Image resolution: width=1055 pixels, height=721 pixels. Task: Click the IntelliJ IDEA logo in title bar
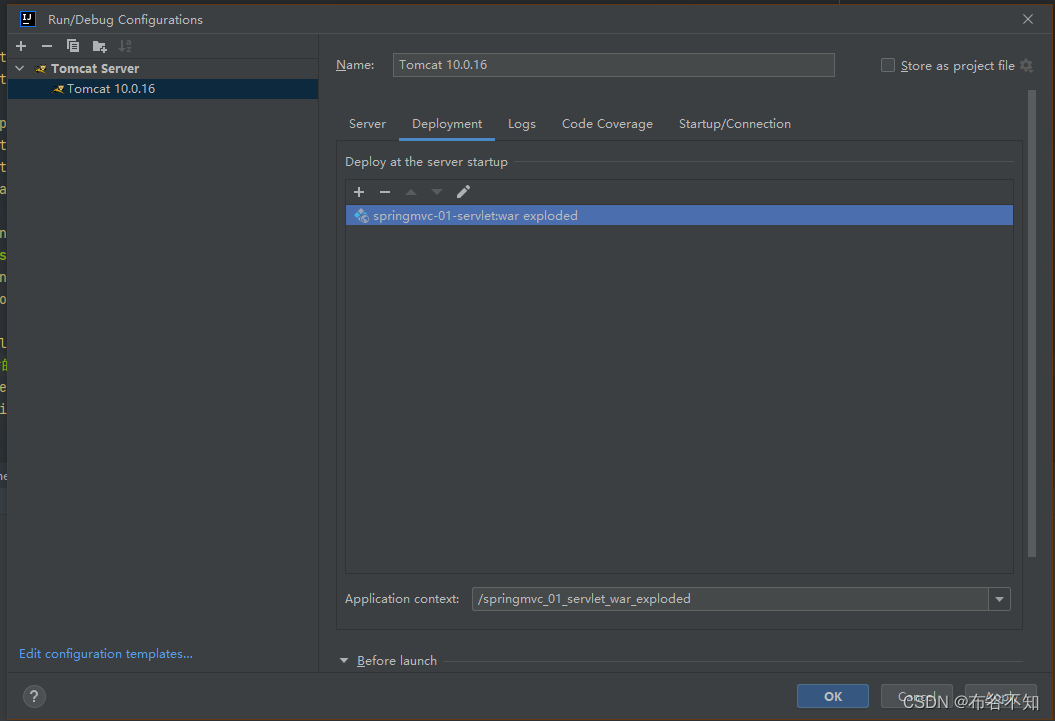pos(28,19)
